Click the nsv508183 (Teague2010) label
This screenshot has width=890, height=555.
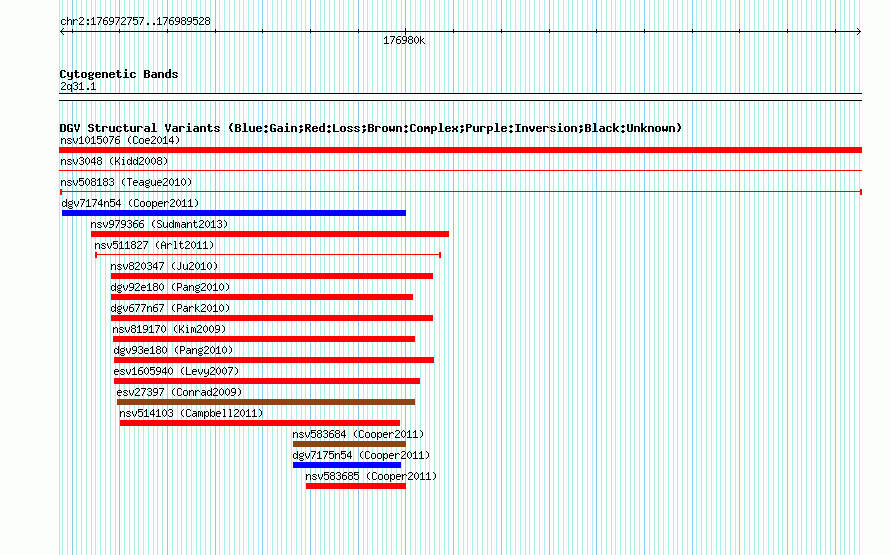pos(126,182)
